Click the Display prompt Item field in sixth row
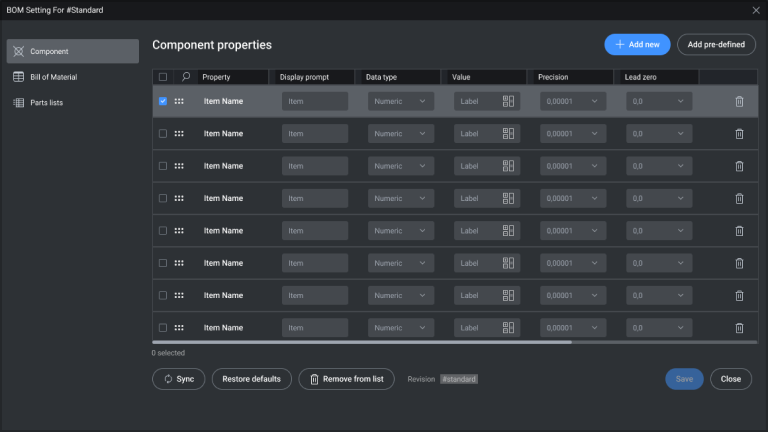Viewport: 768px width, 432px height. tap(315, 263)
